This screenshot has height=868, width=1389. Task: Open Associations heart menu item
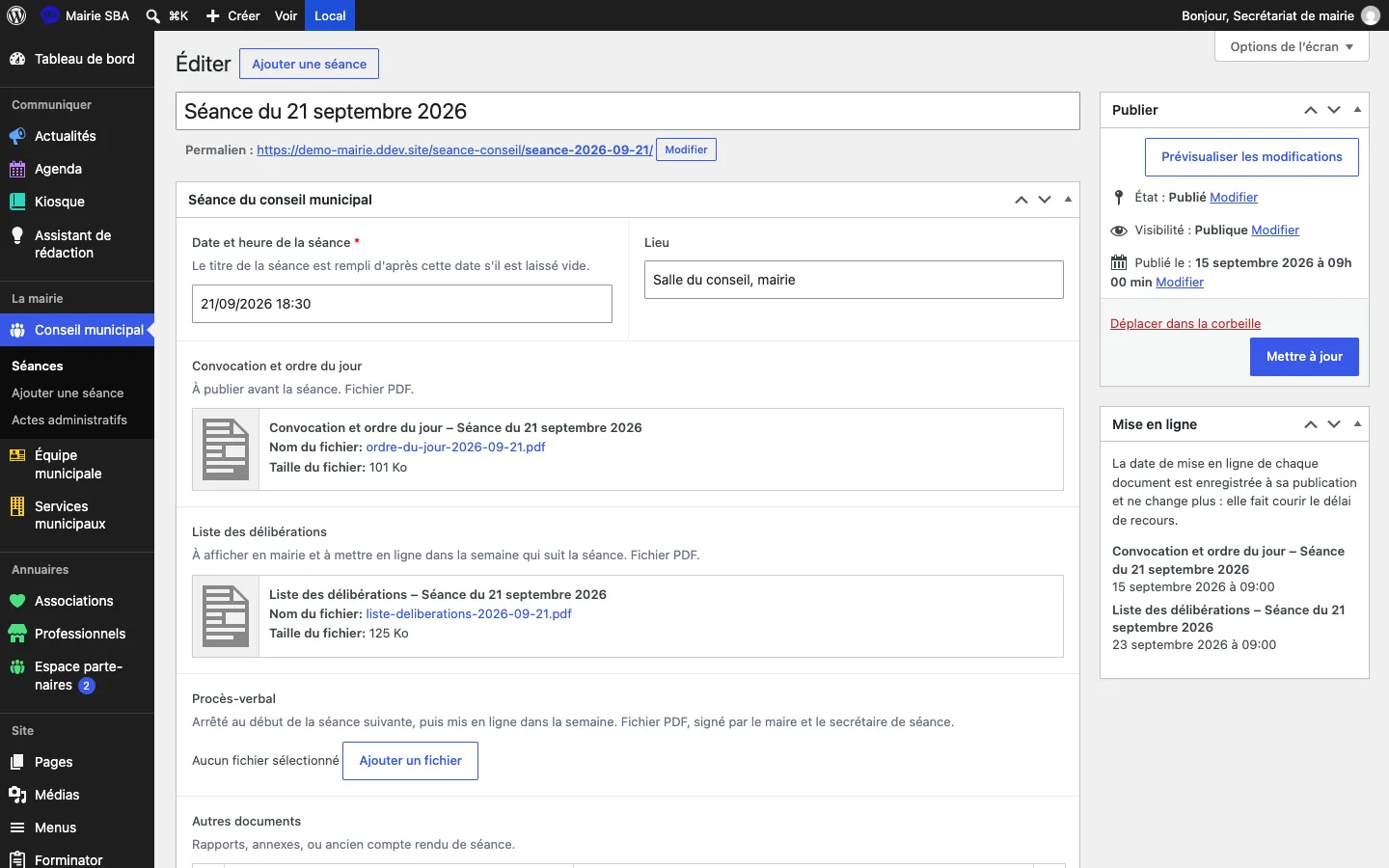point(77,601)
